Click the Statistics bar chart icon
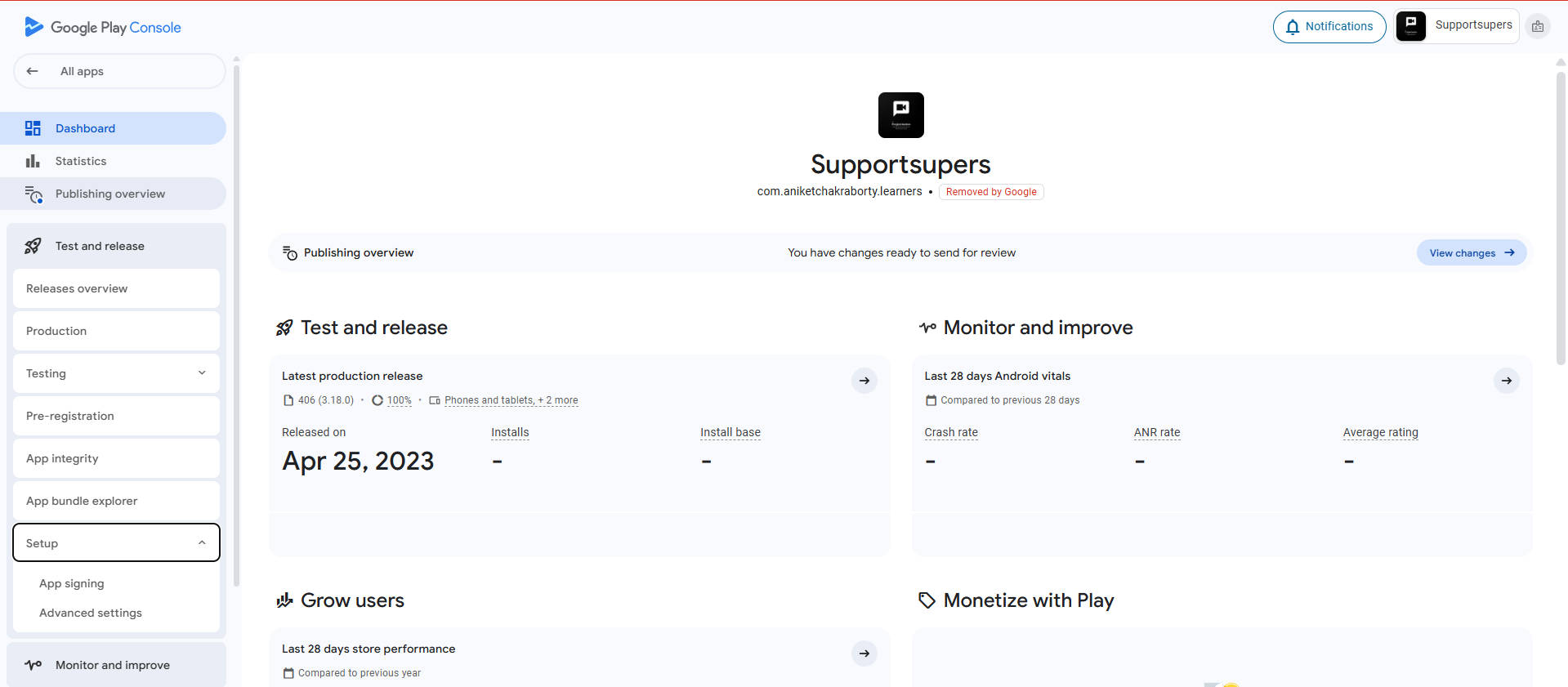This screenshot has width=1568, height=687. pyautogui.click(x=33, y=161)
